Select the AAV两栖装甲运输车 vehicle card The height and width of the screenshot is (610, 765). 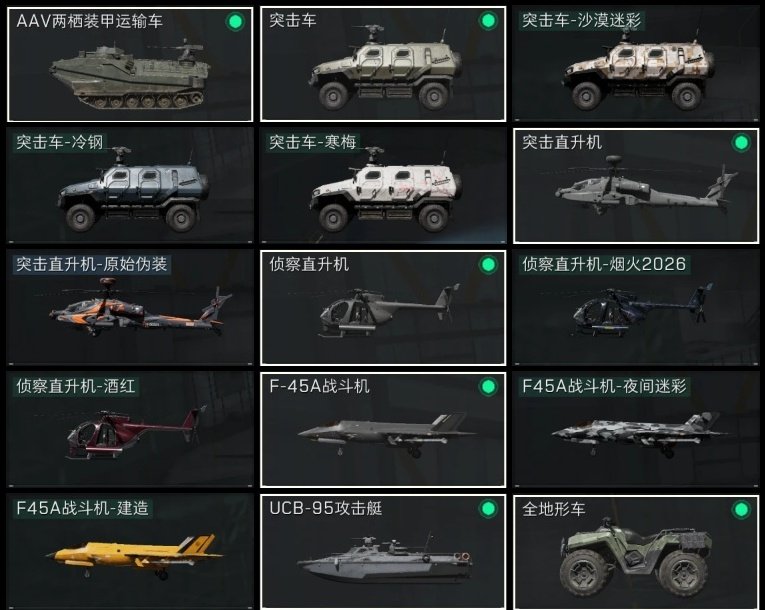pyautogui.click(x=130, y=64)
